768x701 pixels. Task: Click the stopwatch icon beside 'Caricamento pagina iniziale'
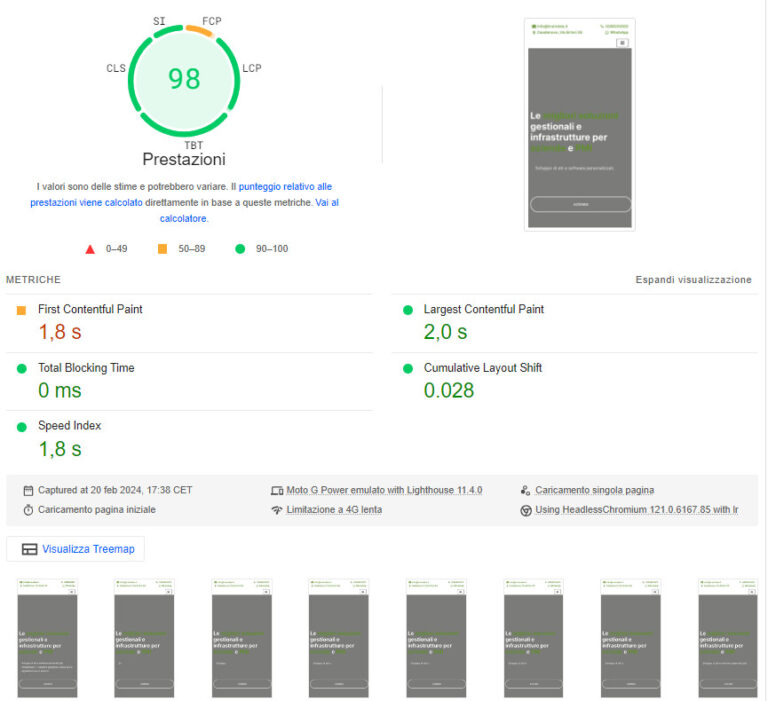click(x=28, y=510)
